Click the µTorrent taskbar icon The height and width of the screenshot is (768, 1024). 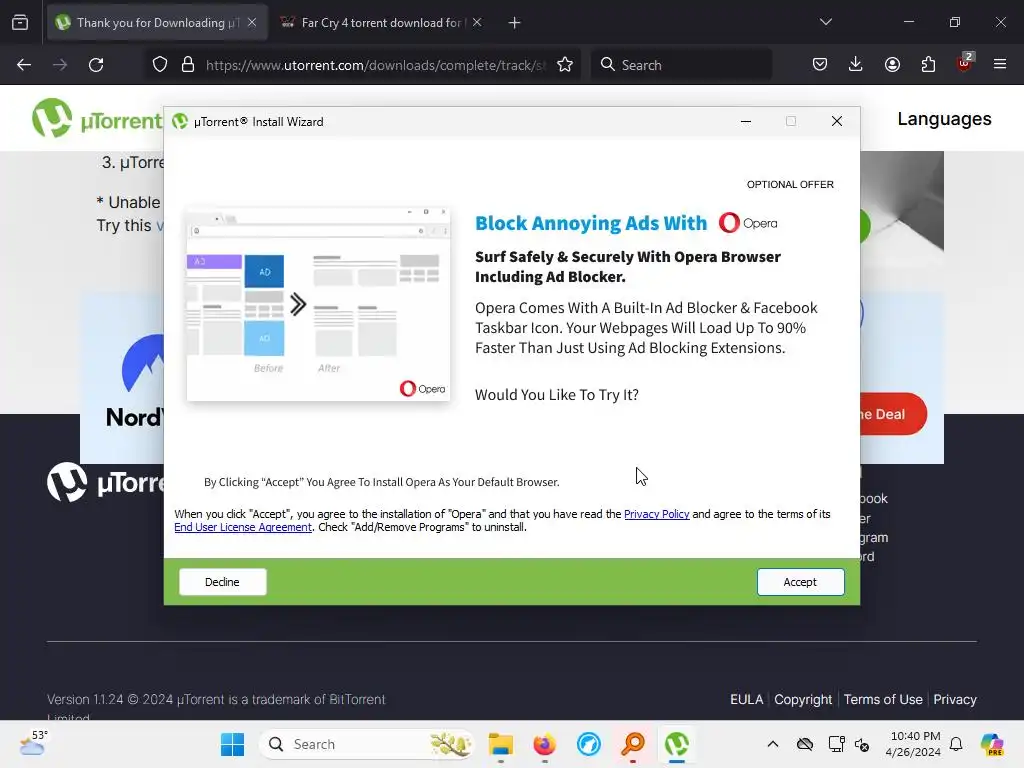click(x=677, y=744)
